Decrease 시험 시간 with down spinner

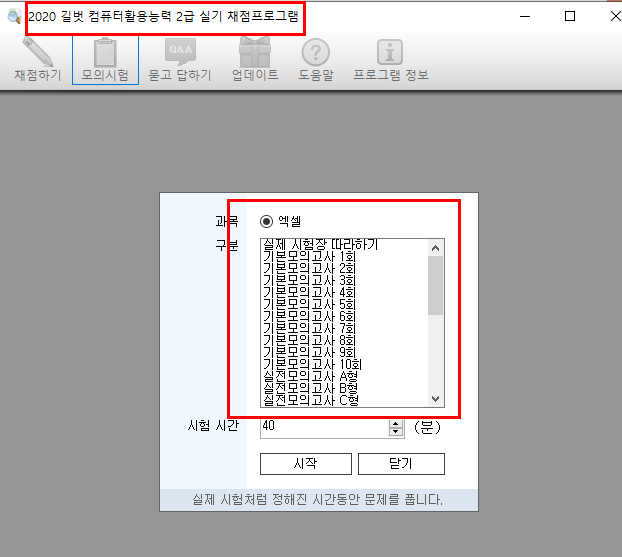tap(395, 432)
